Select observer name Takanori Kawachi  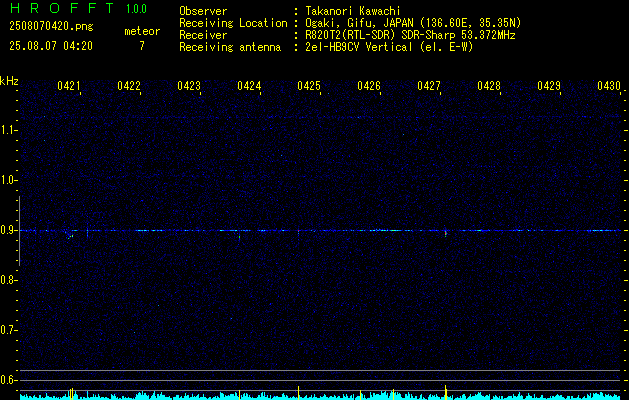353,11
